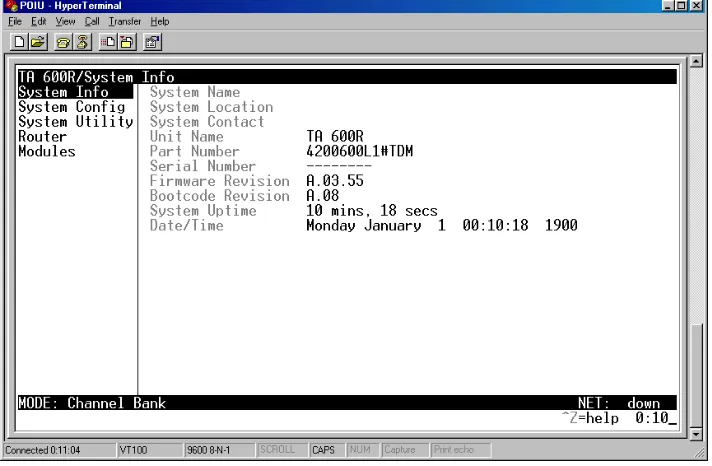Click the Bootcode Revision label

pyautogui.click(x=220, y=196)
